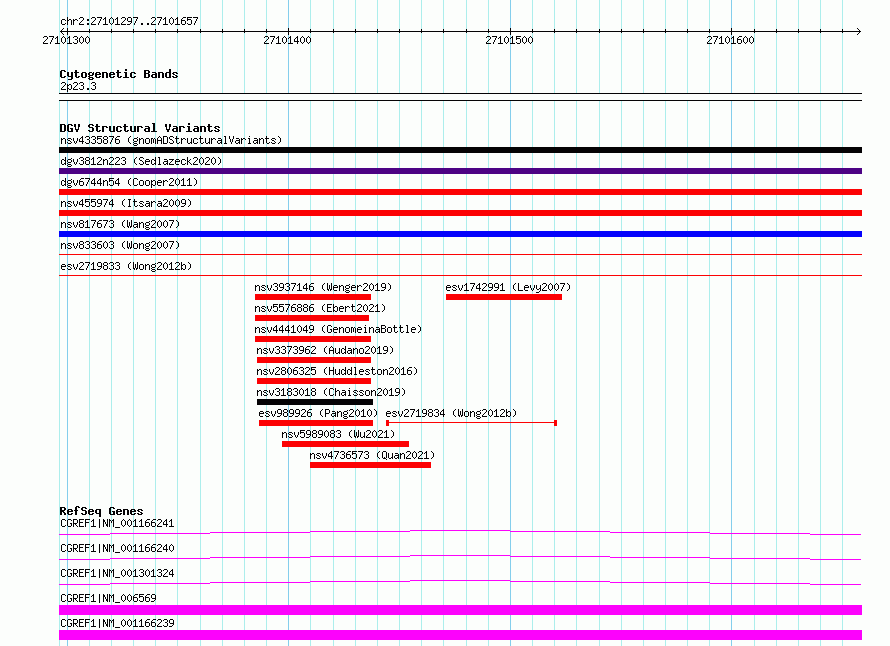Click the CGREF1|NM_001166239 magenta gene bar
Viewport: 890px width, 646px height.
click(x=460, y=635)
